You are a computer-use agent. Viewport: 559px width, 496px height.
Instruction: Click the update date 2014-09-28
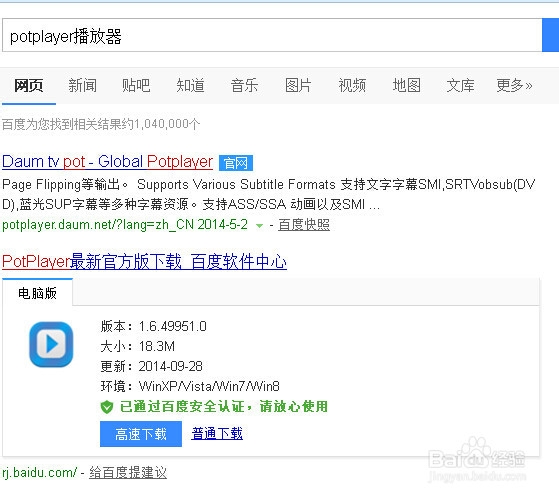click(170, 366)
